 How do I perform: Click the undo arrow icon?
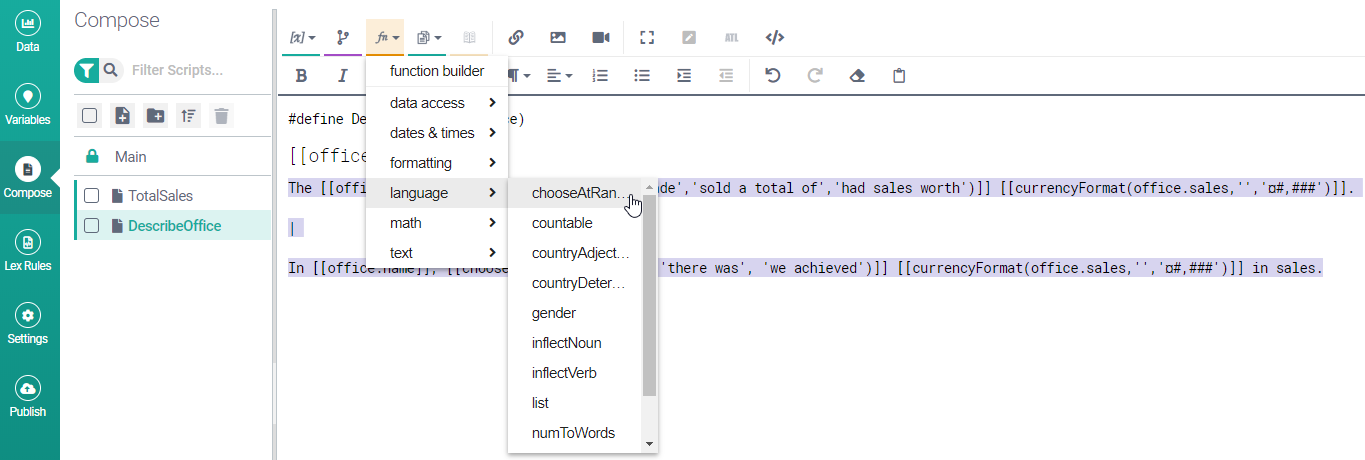point(772,76)
